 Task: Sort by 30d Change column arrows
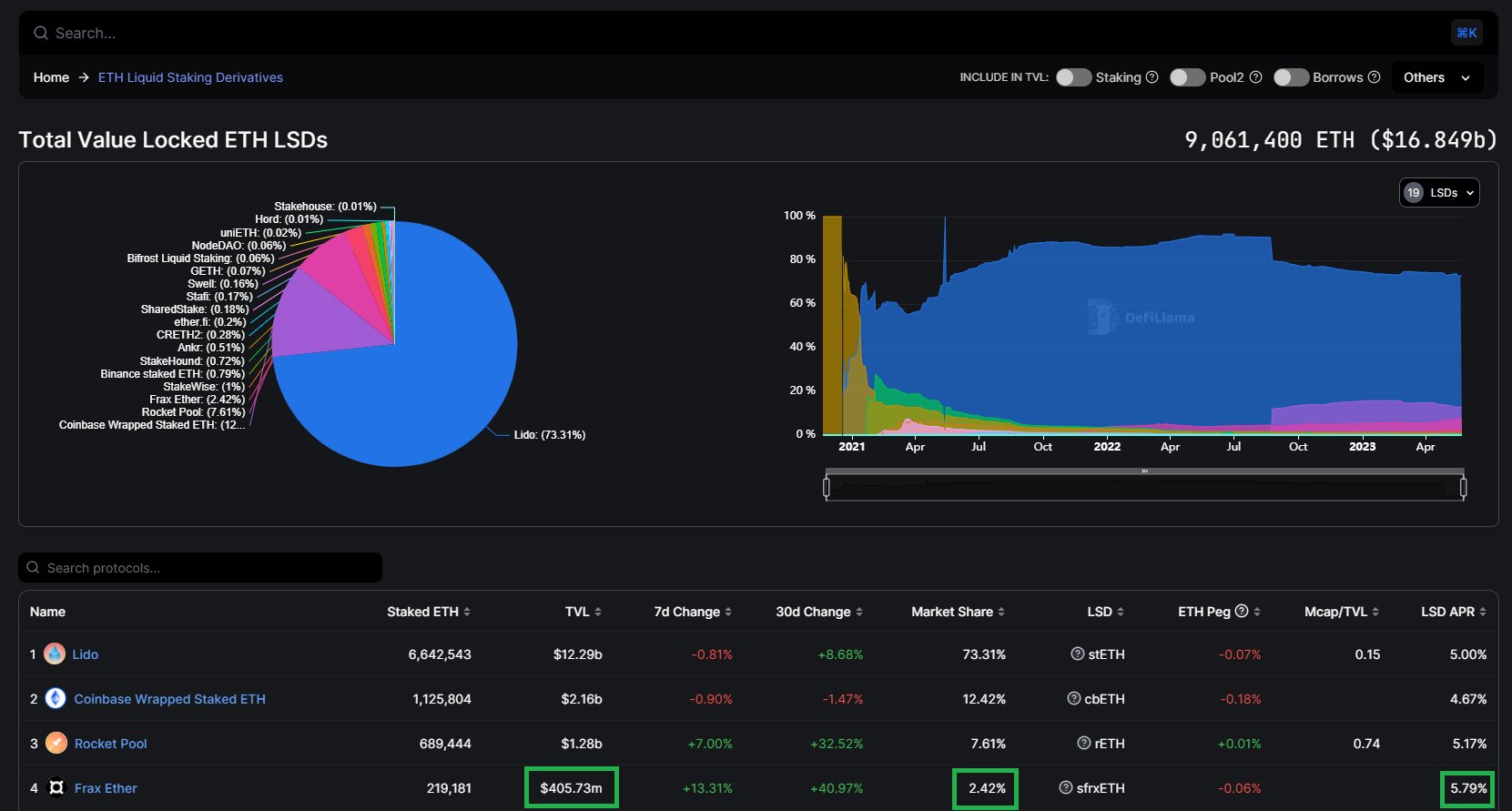coord(859,612)
